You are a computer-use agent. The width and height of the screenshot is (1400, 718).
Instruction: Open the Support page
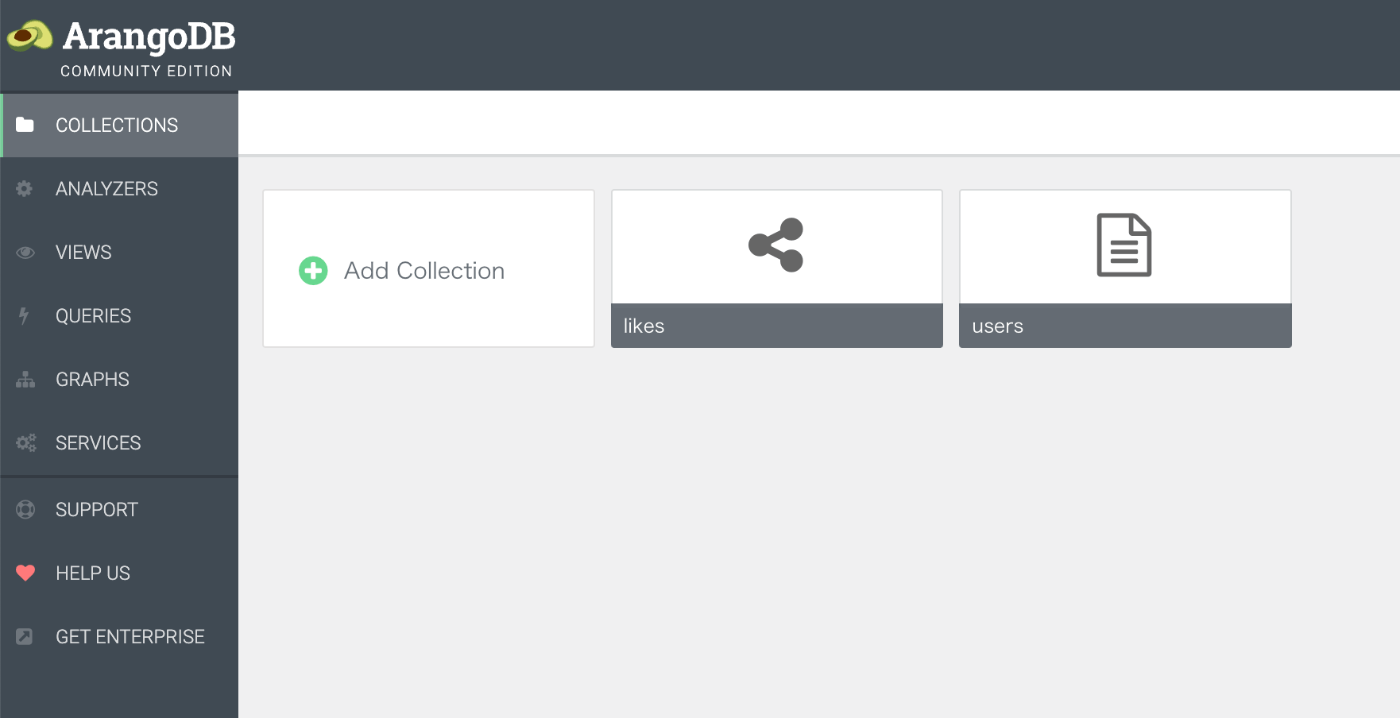(119, 510)
